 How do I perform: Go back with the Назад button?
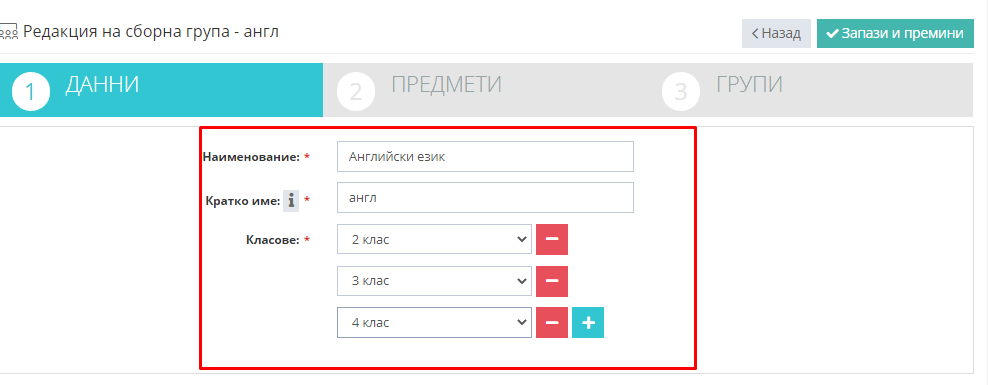pyautogui.click(x=776, y=33)
